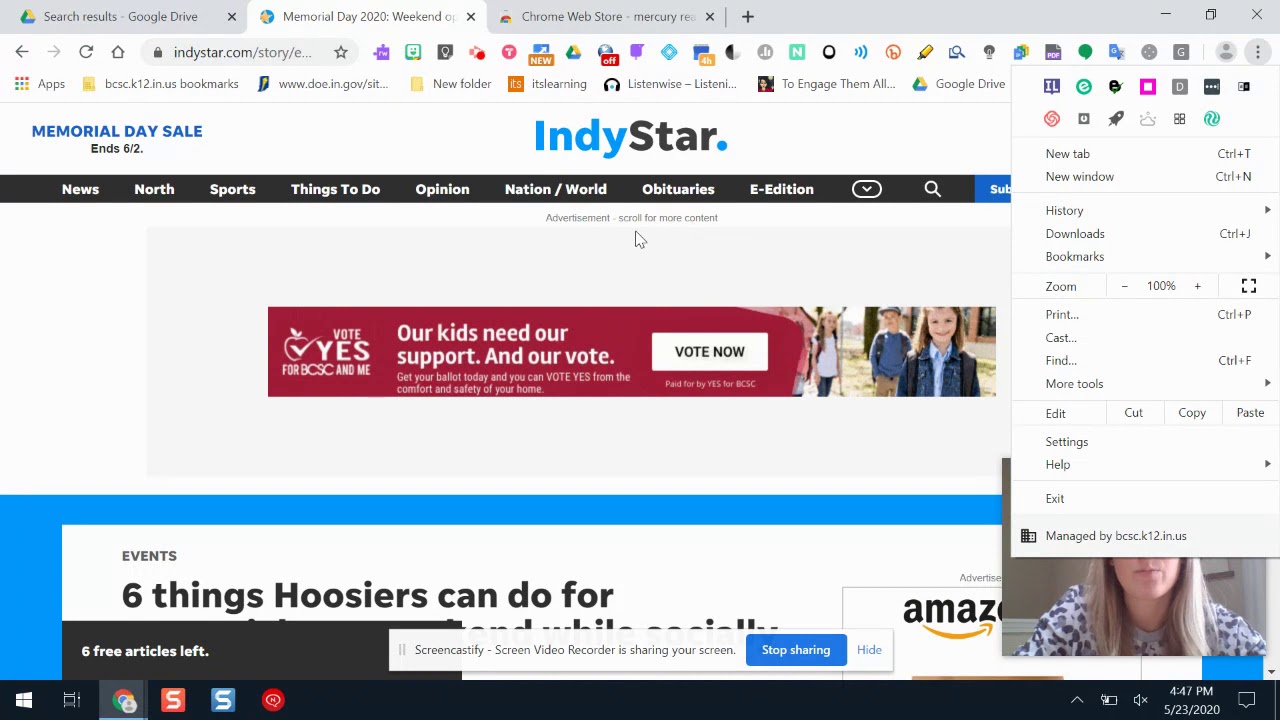The image size is (1280, 720).
Task: Click the Google Translate extension icon
Action: point(1117,52)
